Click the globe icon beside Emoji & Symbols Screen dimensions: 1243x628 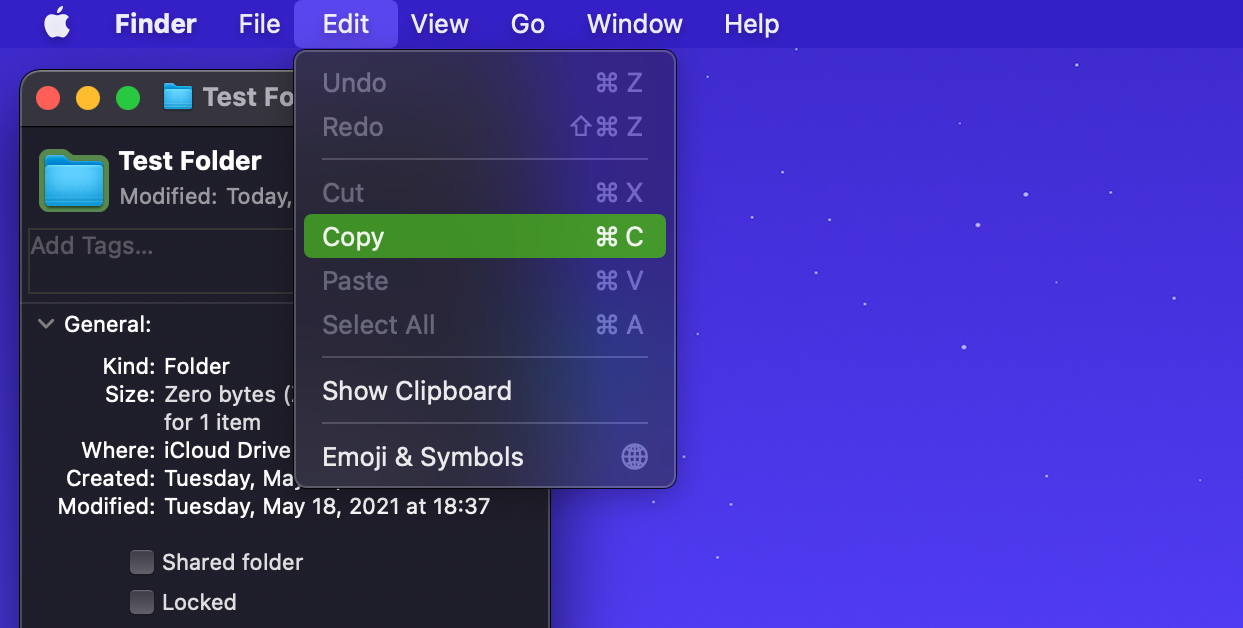[x=634, y=457]
